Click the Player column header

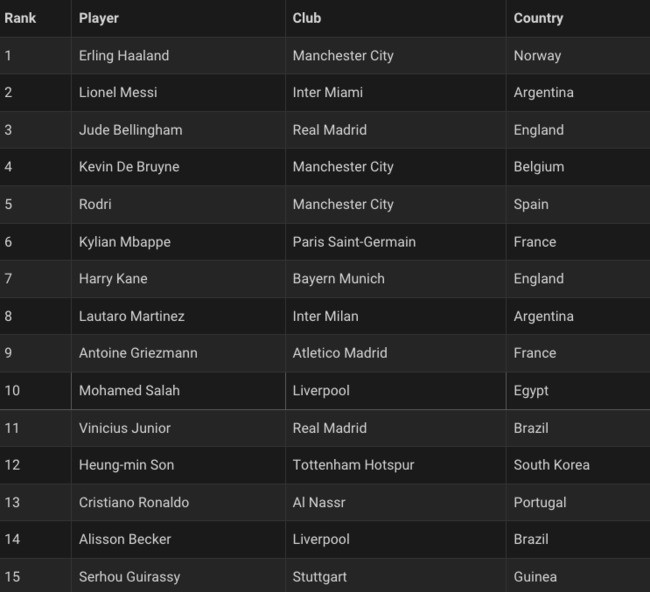click(99, 18)
